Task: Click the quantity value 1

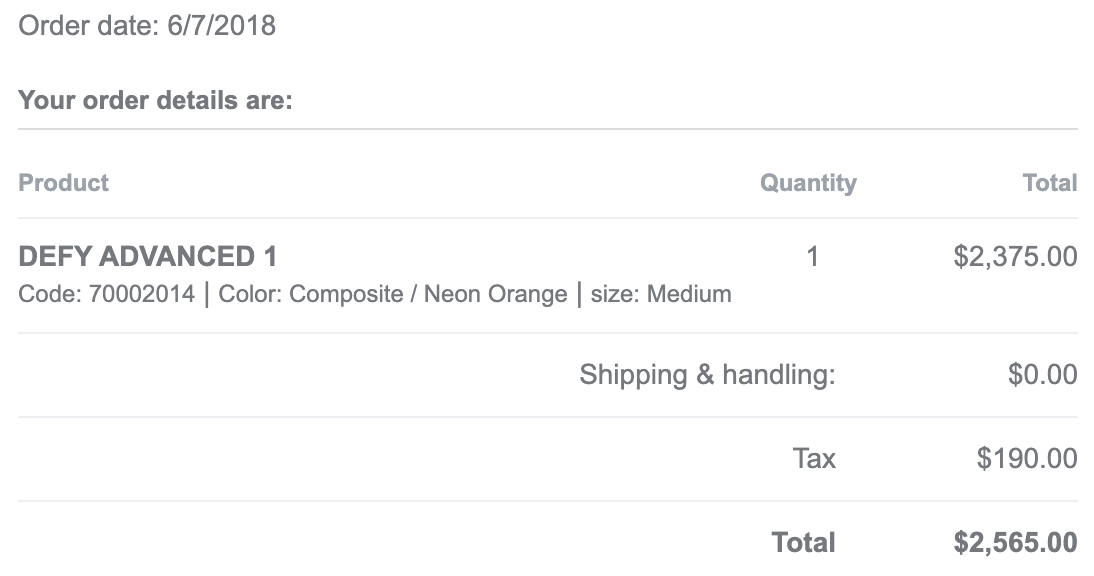Action: click(x=812, y=257)
